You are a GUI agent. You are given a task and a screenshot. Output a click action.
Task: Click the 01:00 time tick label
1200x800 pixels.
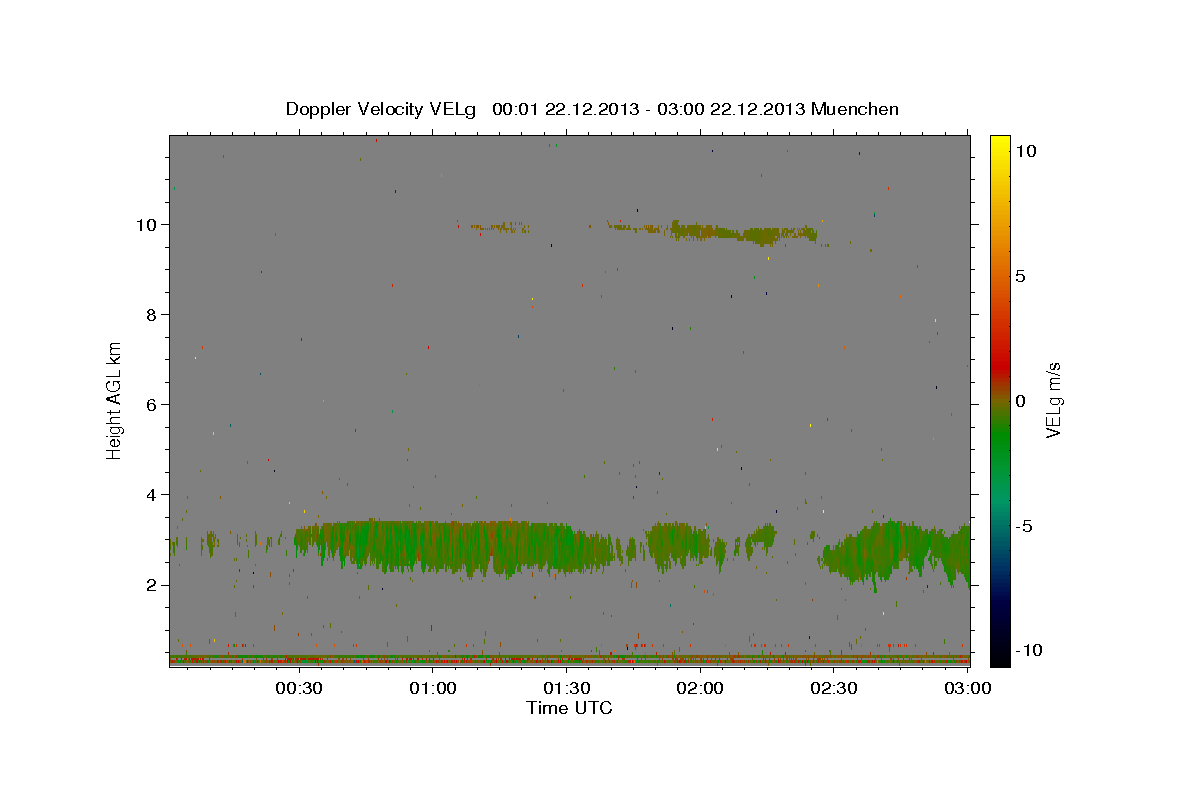(x=433, y=688)
